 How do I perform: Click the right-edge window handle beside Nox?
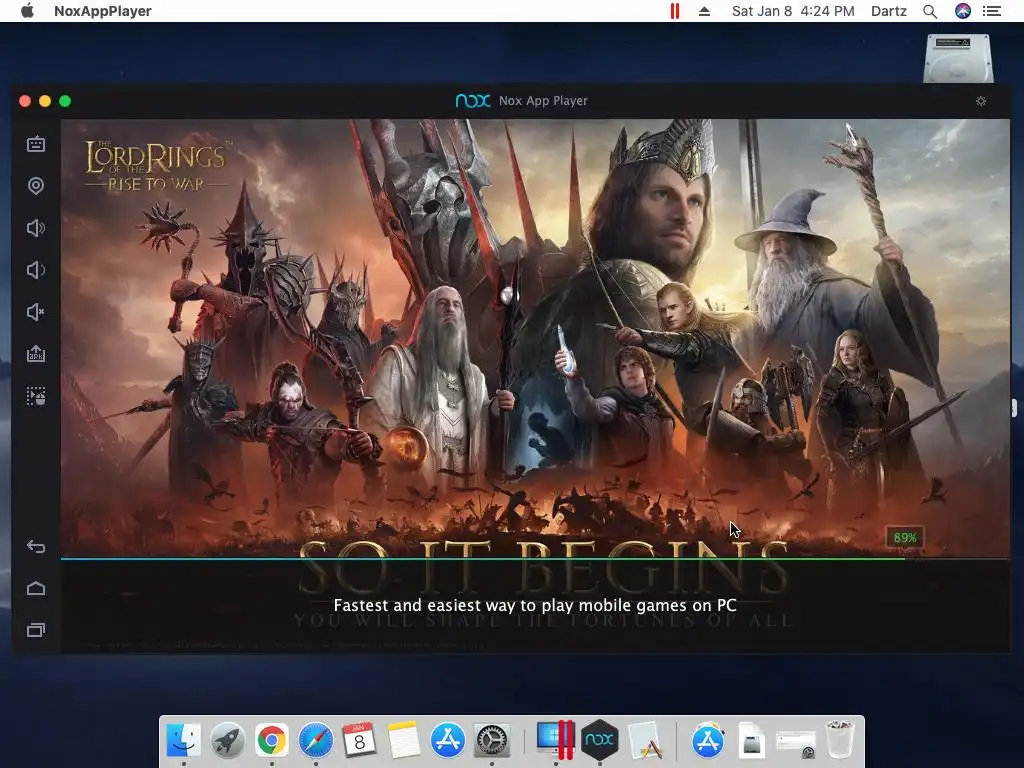tap(1014, 408)
